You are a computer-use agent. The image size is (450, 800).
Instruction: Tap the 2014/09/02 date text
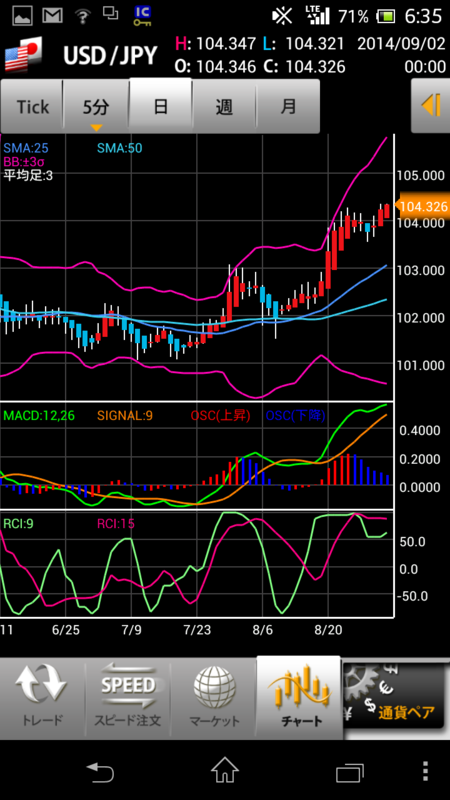401,44
